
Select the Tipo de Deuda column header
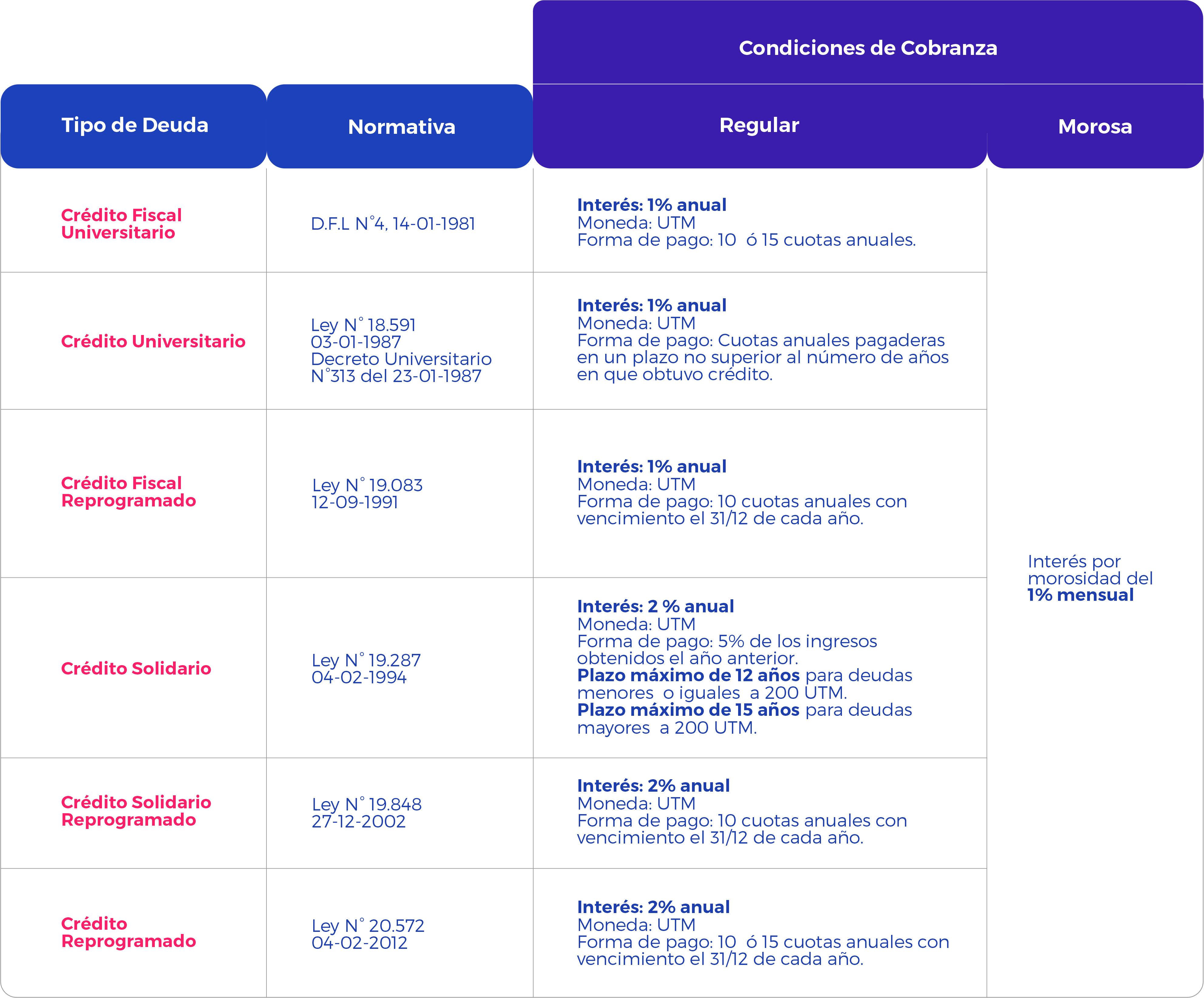click(x=135, y=125)
